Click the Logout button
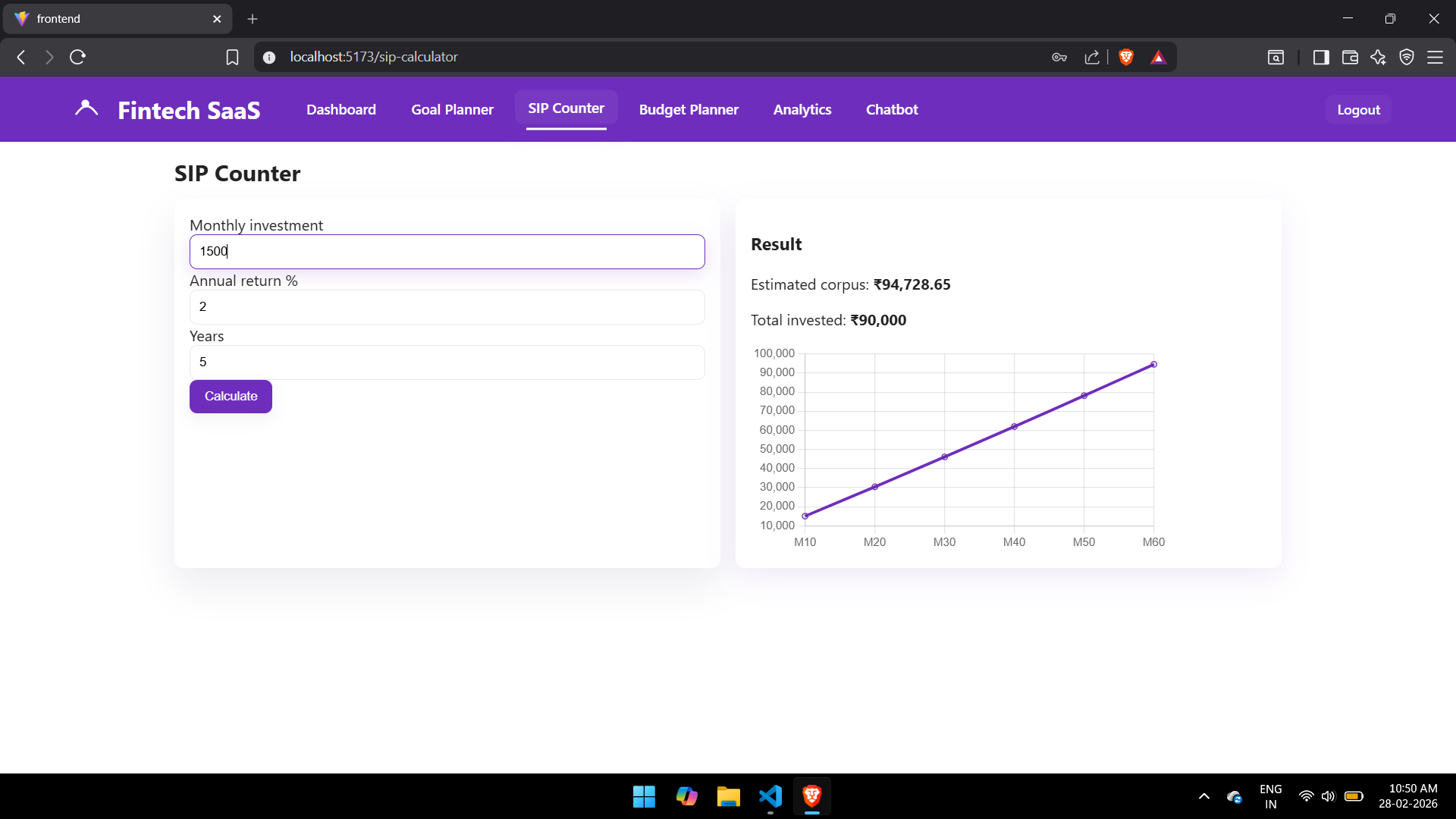This screenshot has width=1456, height=819. tap(1358, 109)
